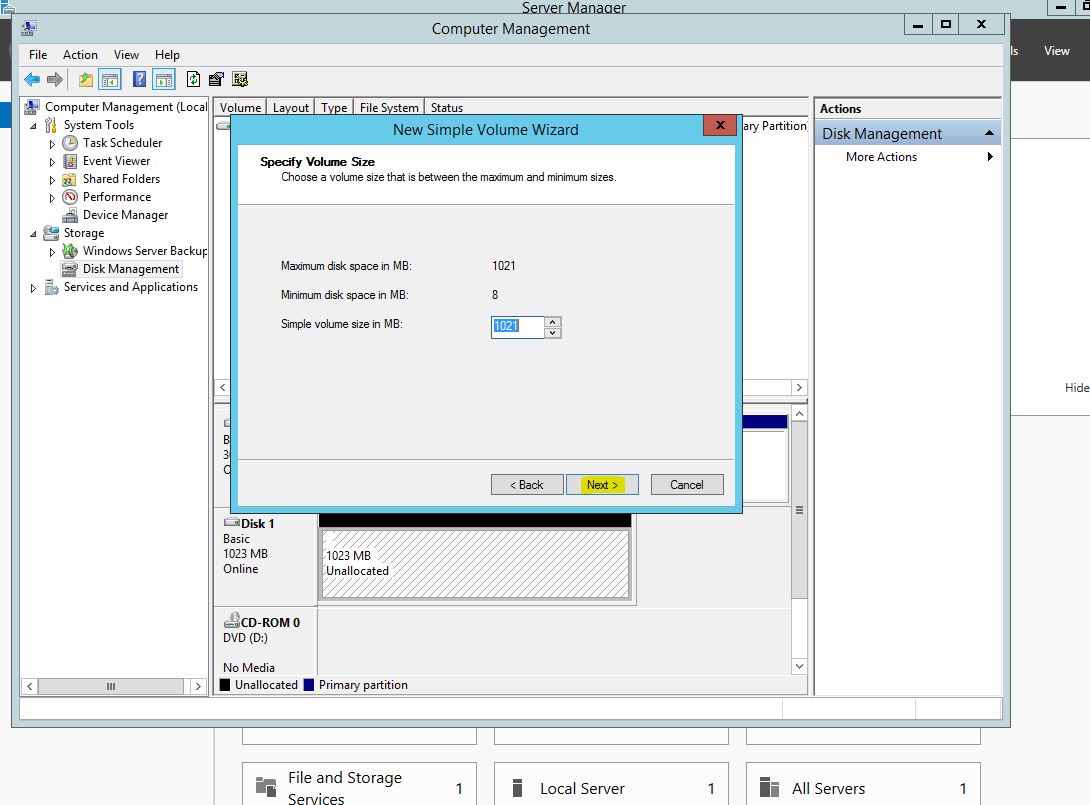Click the Cancel button in wizard
1090x805 pixels.
(686, 485)
